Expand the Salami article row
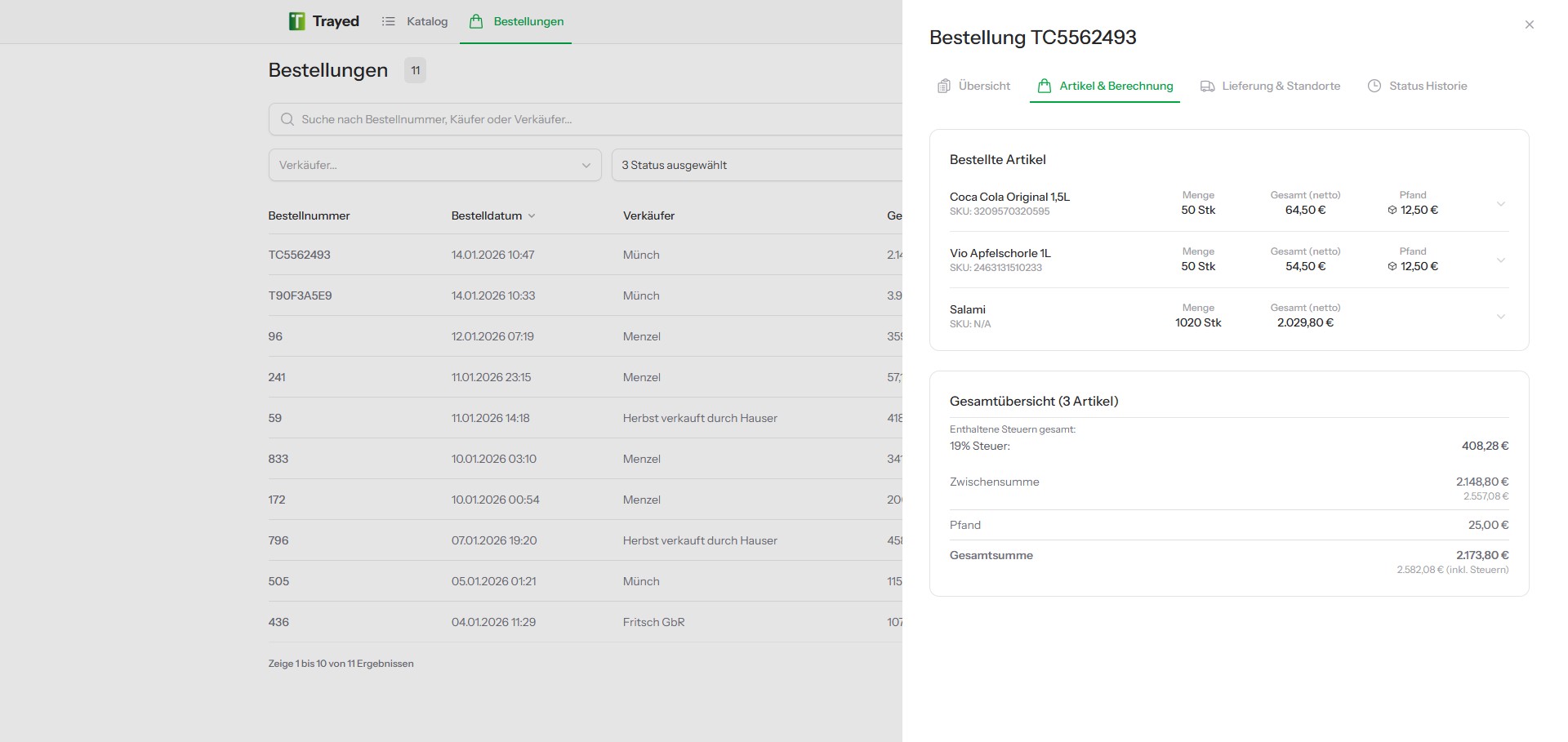 [1501, 316]
